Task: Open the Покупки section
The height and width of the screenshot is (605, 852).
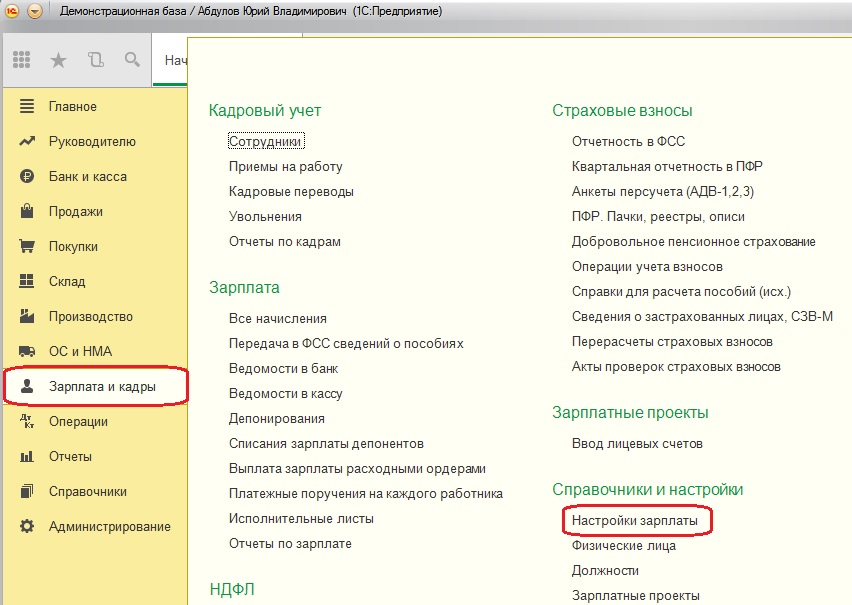Action: (73, 247)
